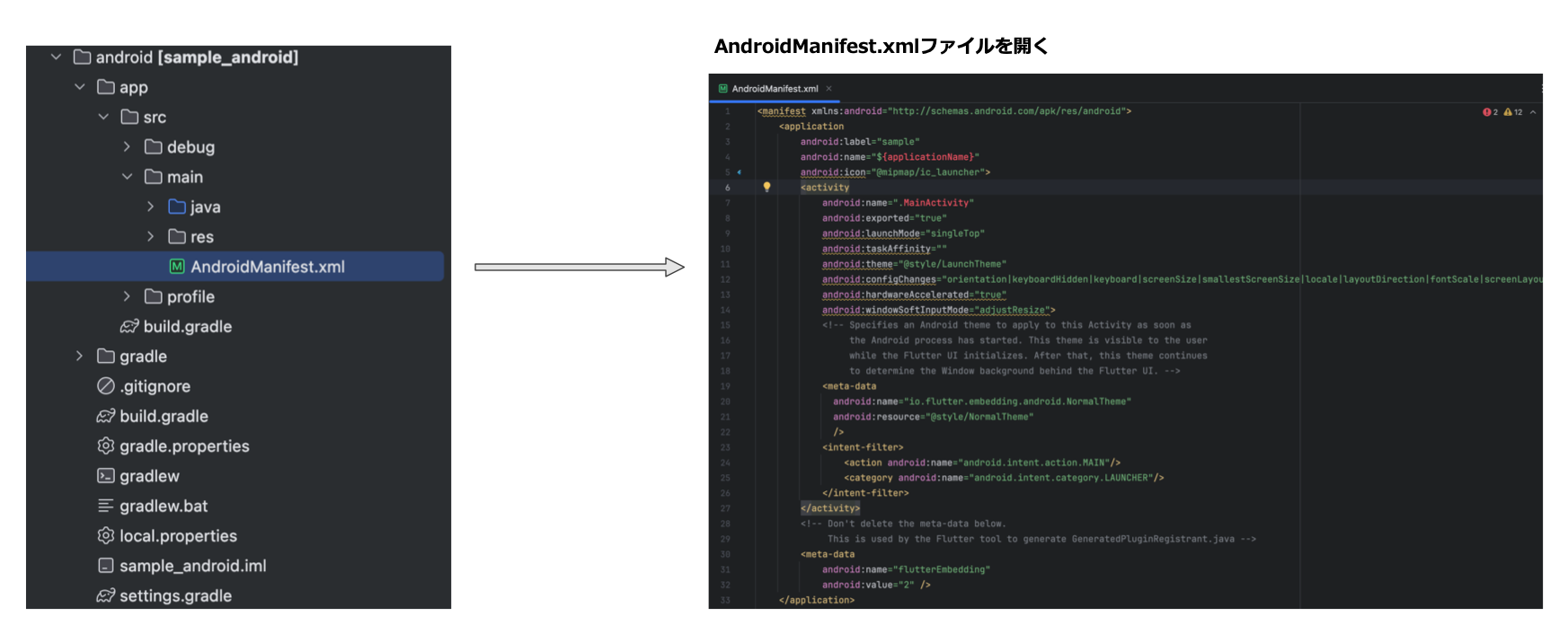Image resolution: width=1568 pixels, height=634 pixels.
Task: Close the AndroidManifest.xml editor tab
Action: click(828, 89)
